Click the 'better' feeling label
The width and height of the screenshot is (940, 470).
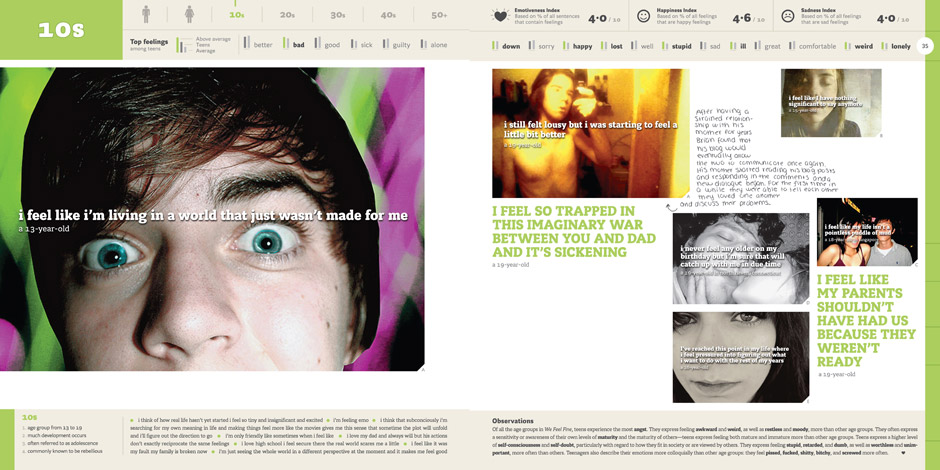tap(263, 45)
